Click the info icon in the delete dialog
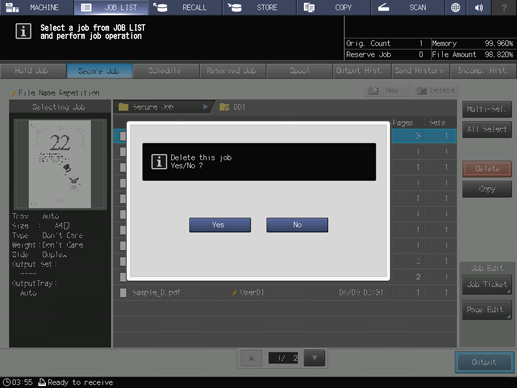 (159, 162)
